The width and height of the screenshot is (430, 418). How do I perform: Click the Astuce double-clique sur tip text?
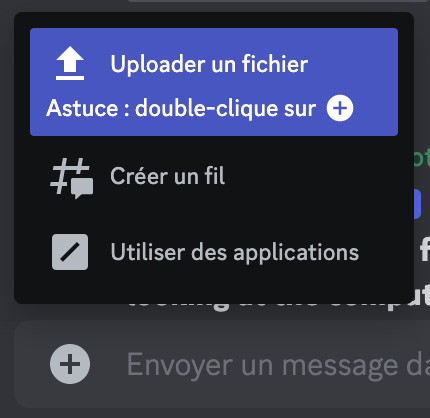coord(181,108)
